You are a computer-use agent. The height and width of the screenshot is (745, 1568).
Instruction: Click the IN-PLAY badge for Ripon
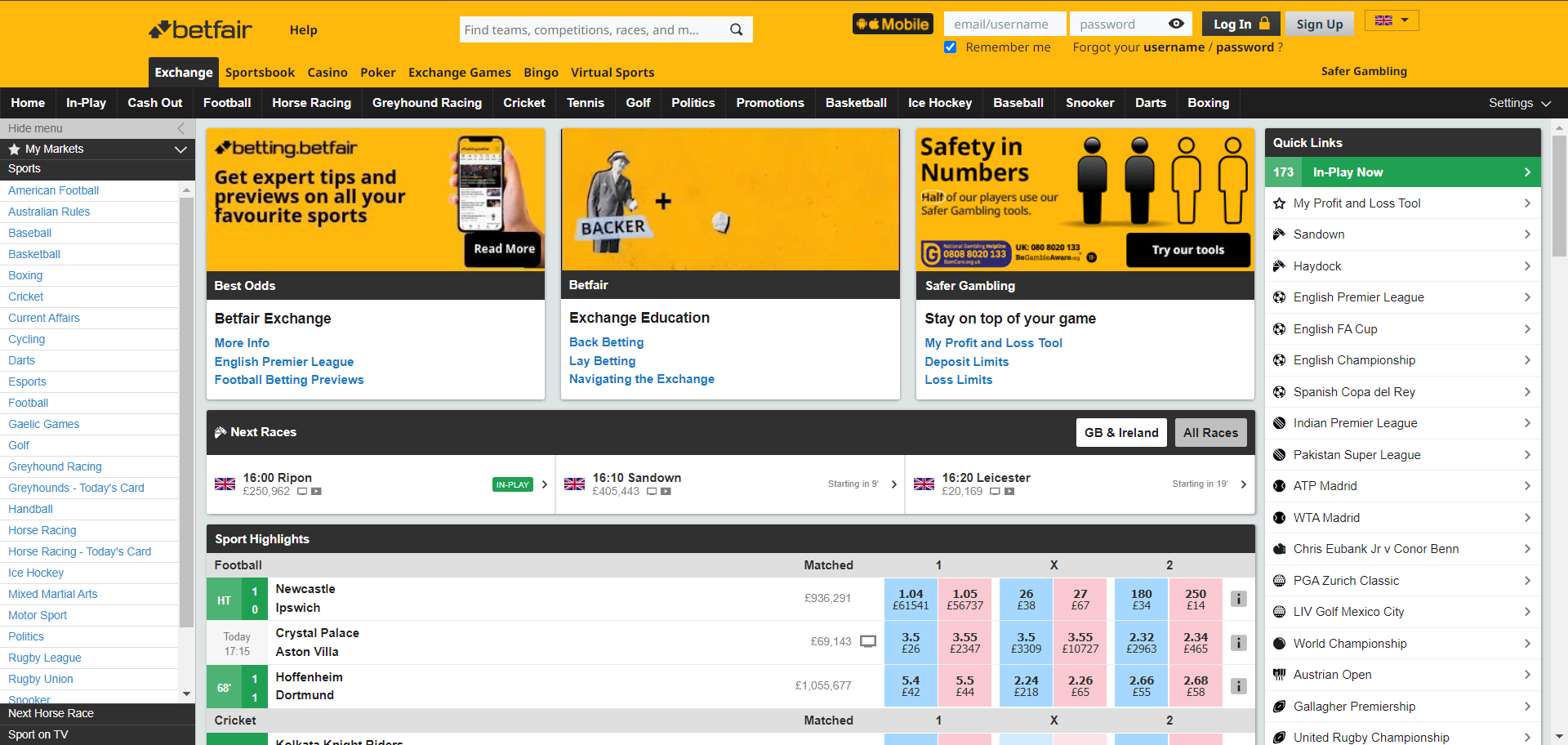click(x=513, y=484)
